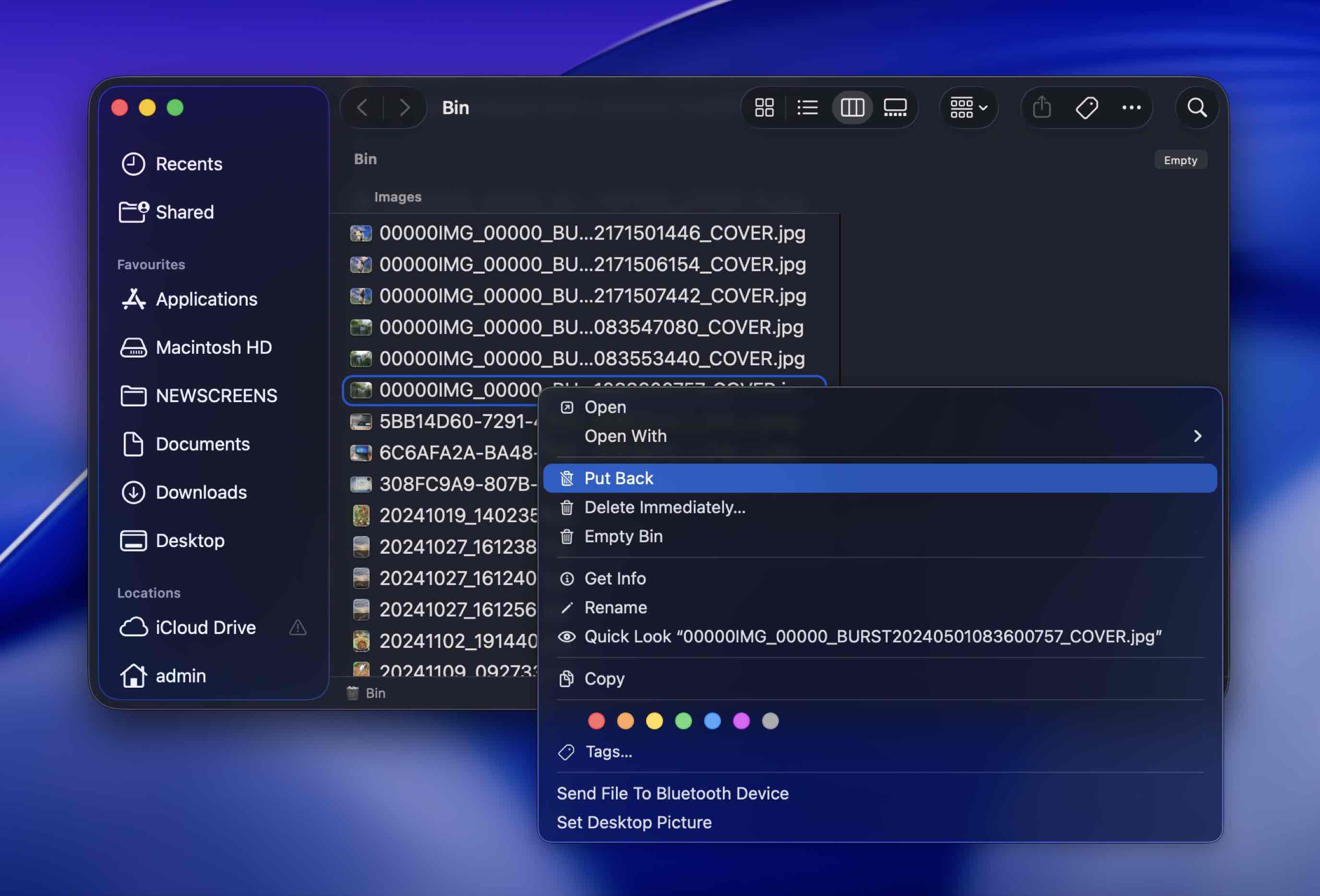
Task: Switch Finder to icon view
Action: tap(764, 108)
